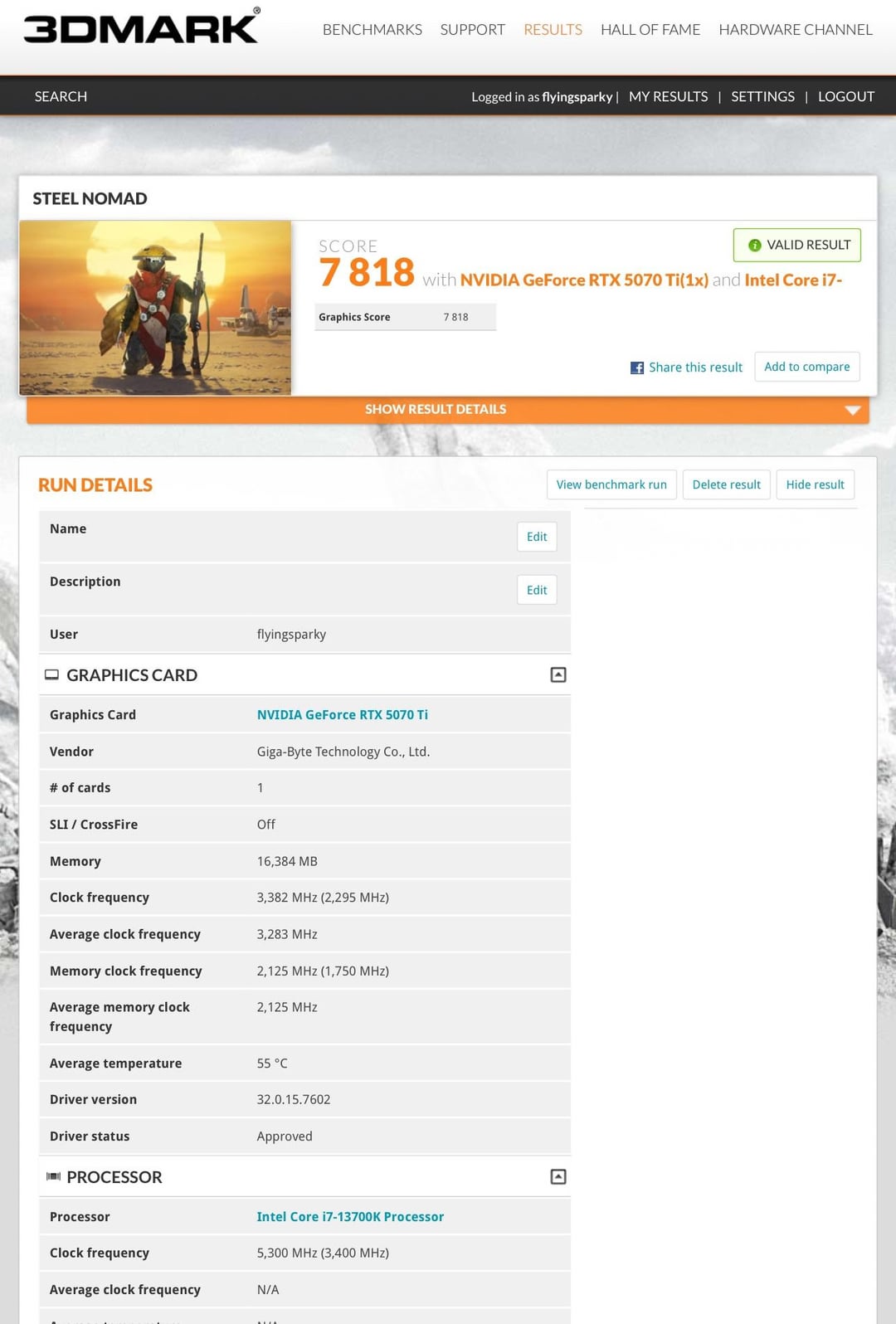Click Hide result button

[x=816, y=484]
